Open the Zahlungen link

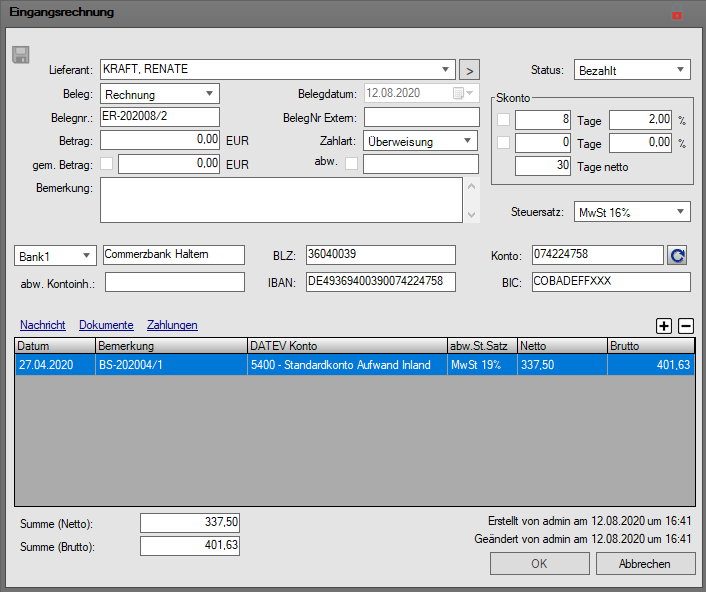coord(172,325)
